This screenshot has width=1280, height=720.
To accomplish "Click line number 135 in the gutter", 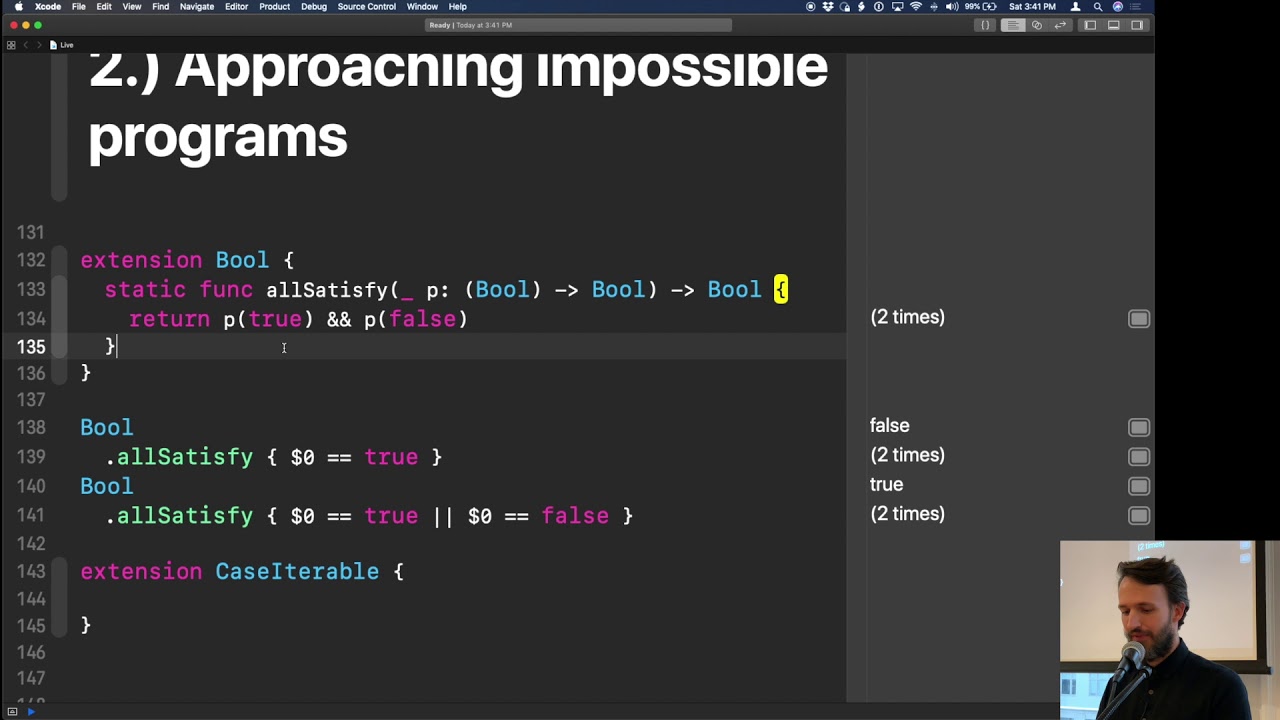I will (x=31, y=346).
